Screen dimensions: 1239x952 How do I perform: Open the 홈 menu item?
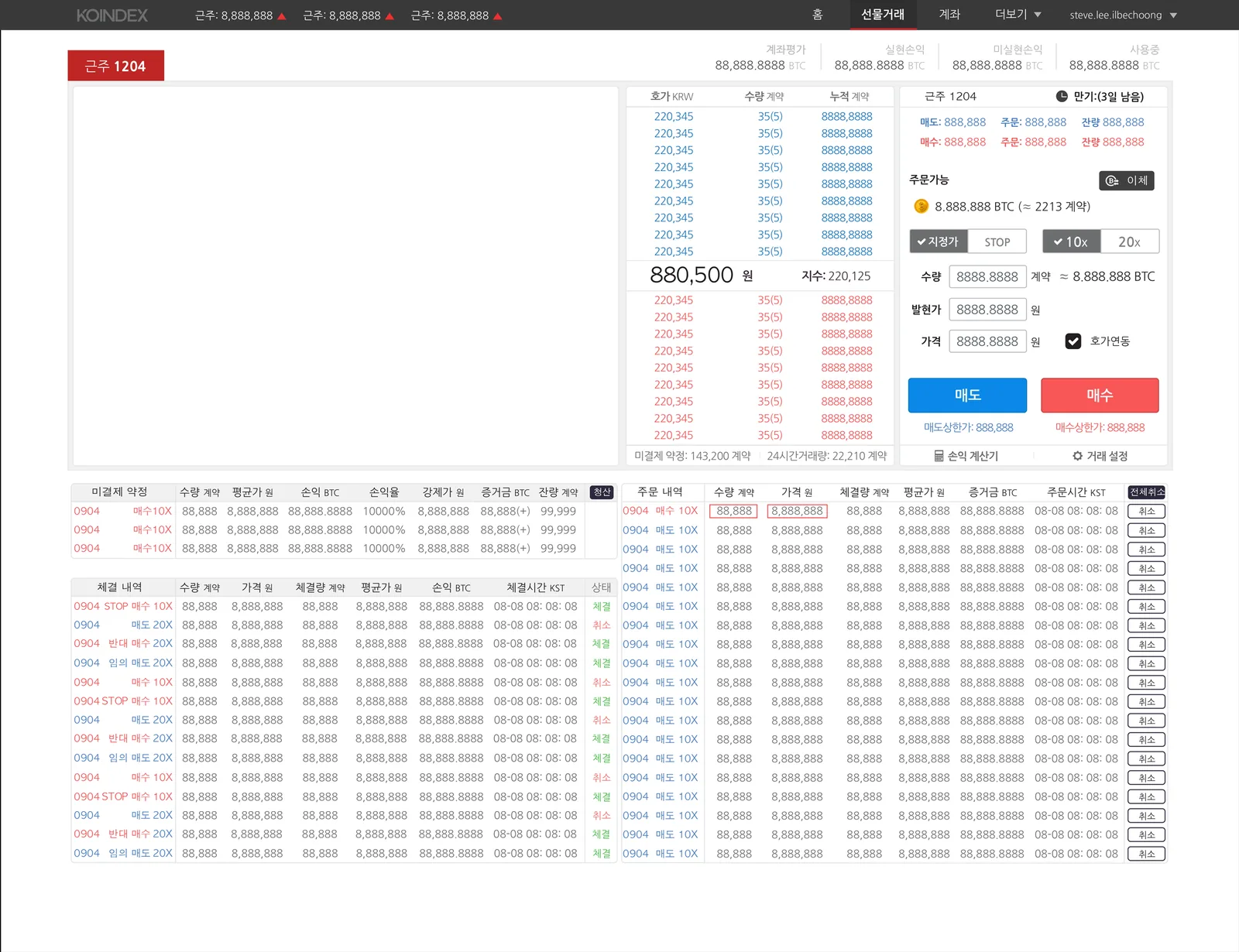[x=817, y=15]
